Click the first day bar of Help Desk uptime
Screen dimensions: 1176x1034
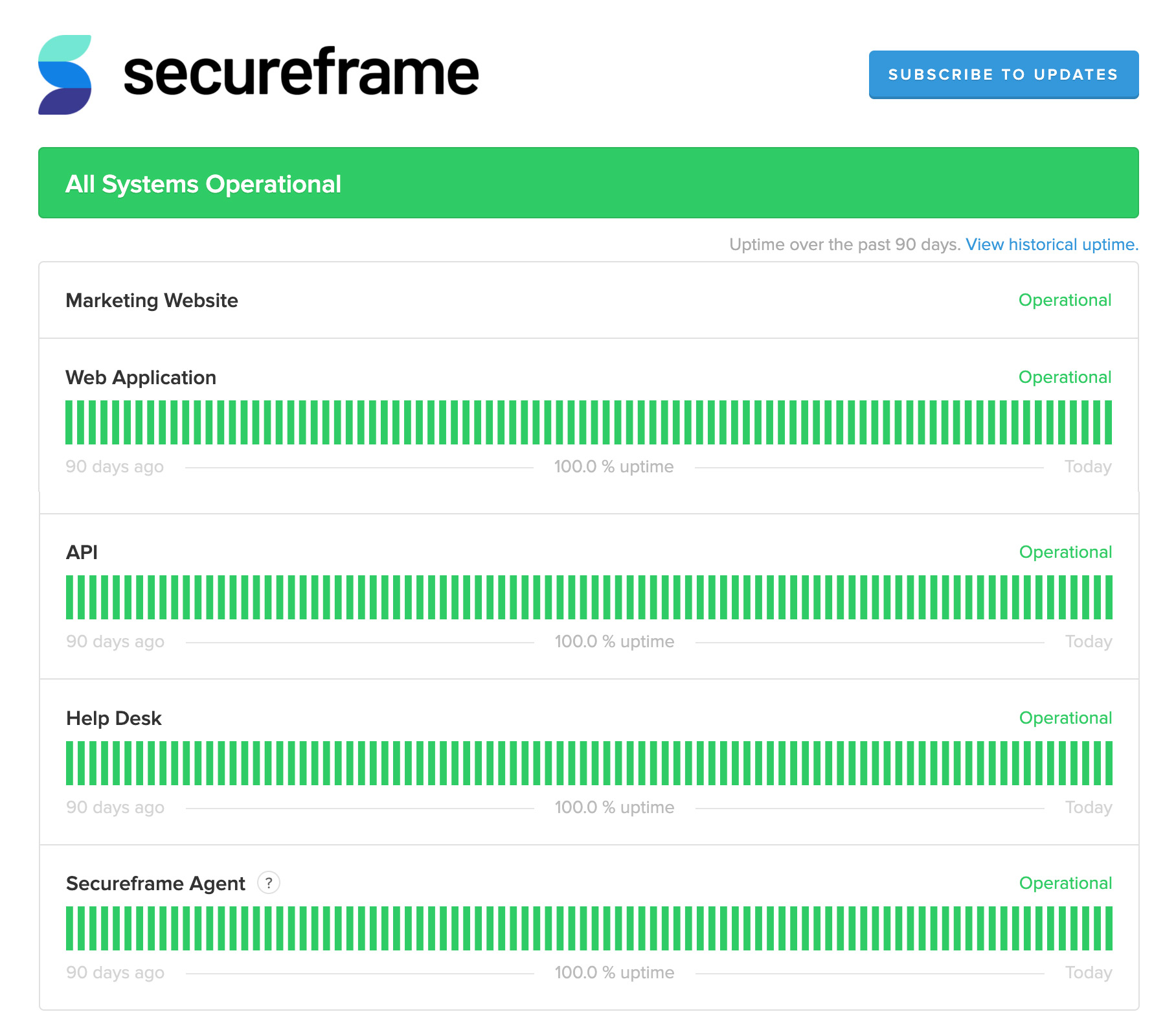[x=70, y=763]
